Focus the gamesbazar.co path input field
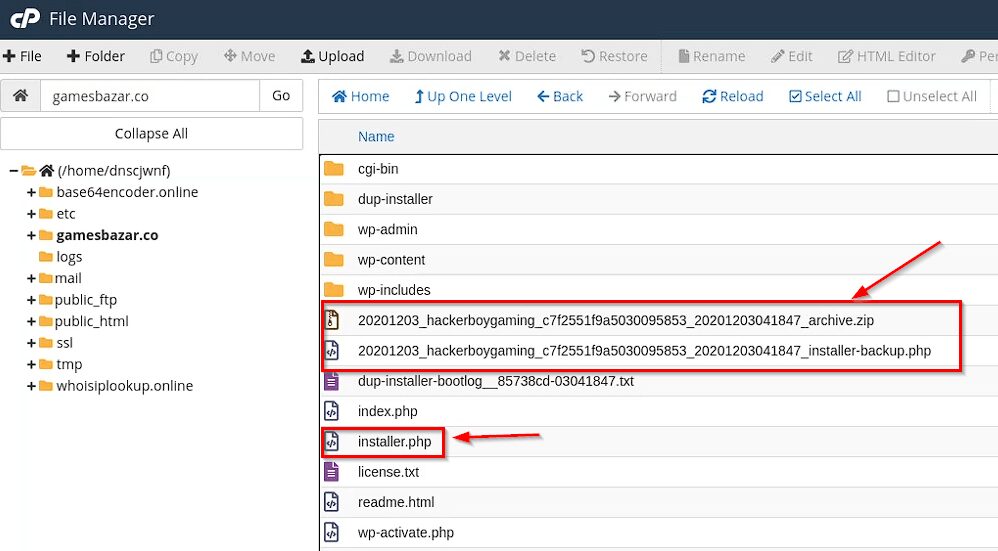The image size is (998, 551). tap(150, 95)
